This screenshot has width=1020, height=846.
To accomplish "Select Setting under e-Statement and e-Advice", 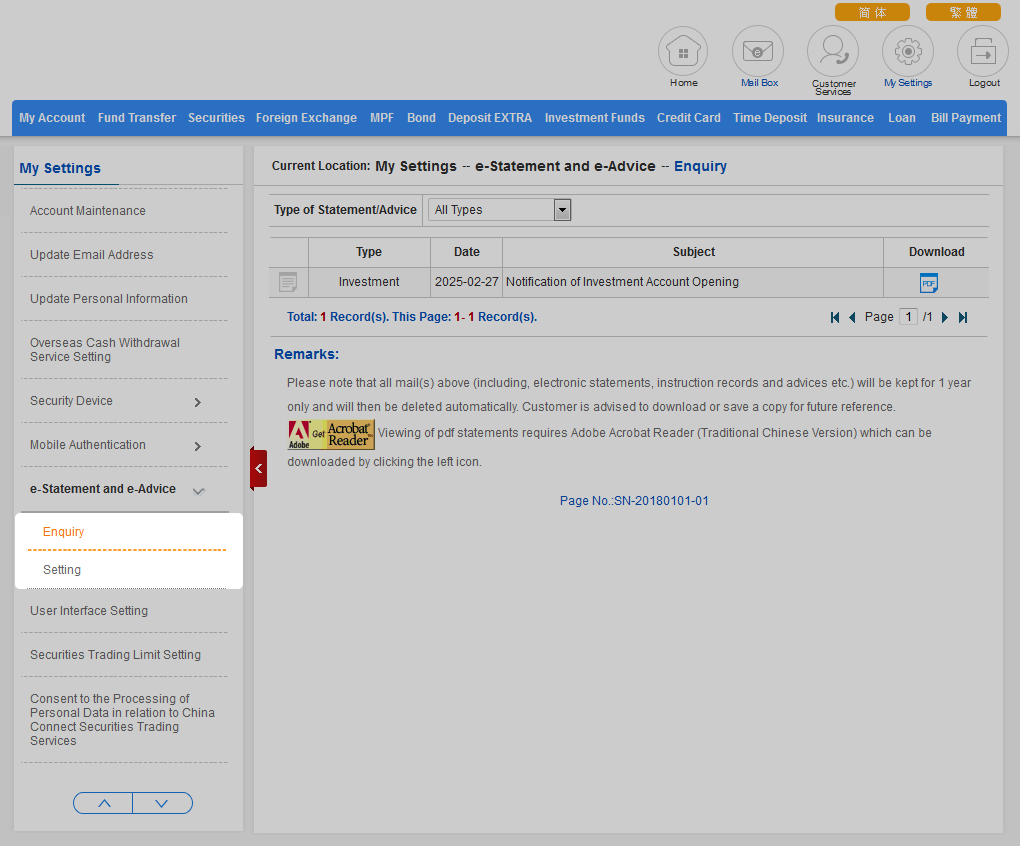I will pyautogui.click(x=62, y=570).
